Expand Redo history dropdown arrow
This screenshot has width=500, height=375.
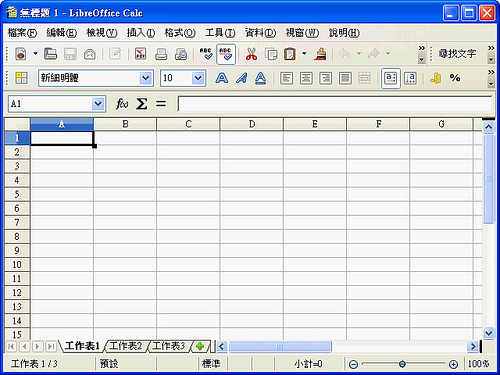pos(388,53)
